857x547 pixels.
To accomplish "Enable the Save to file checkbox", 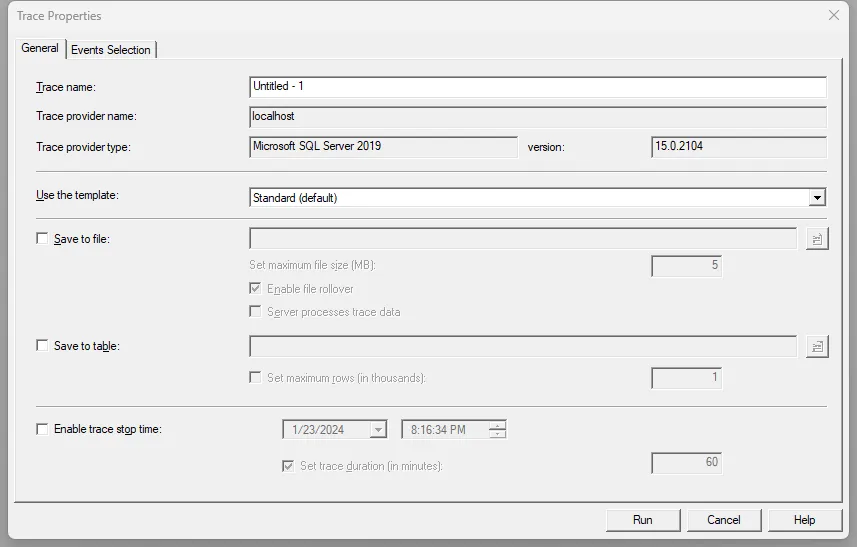I will click(x=42, y=239).
